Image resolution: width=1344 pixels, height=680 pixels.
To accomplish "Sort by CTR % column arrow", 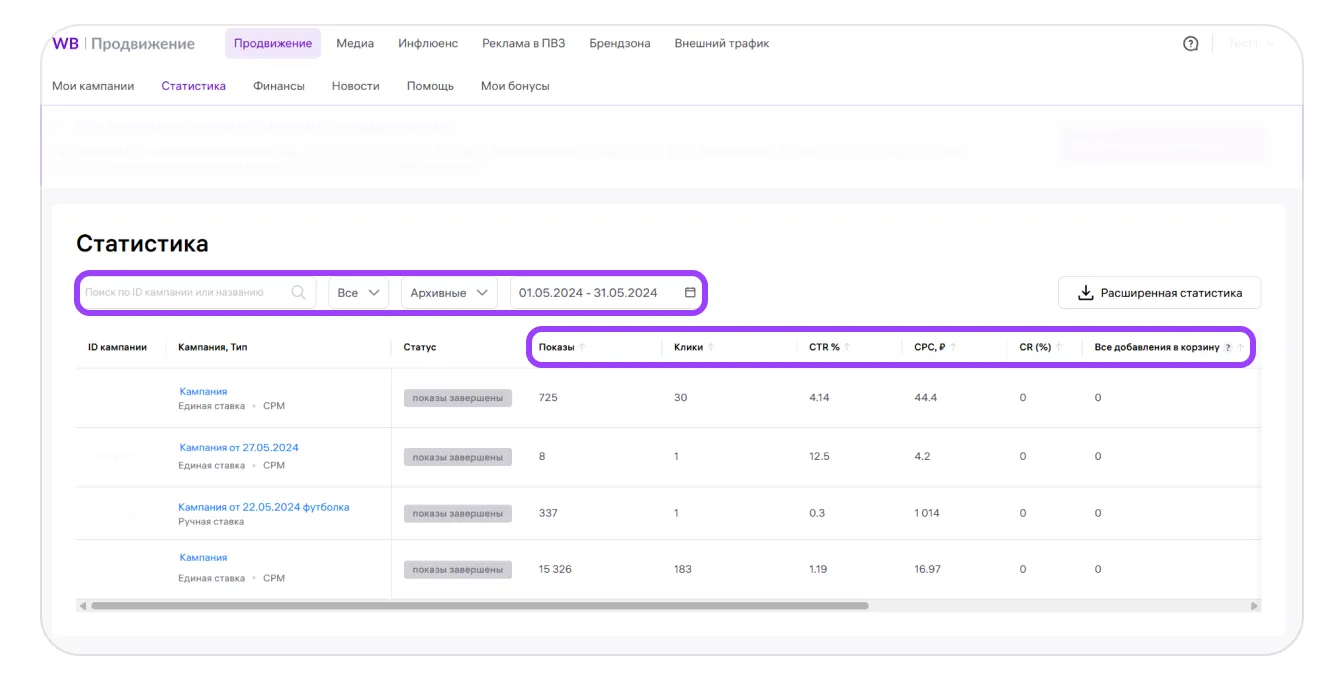I will tap(847, 347).
